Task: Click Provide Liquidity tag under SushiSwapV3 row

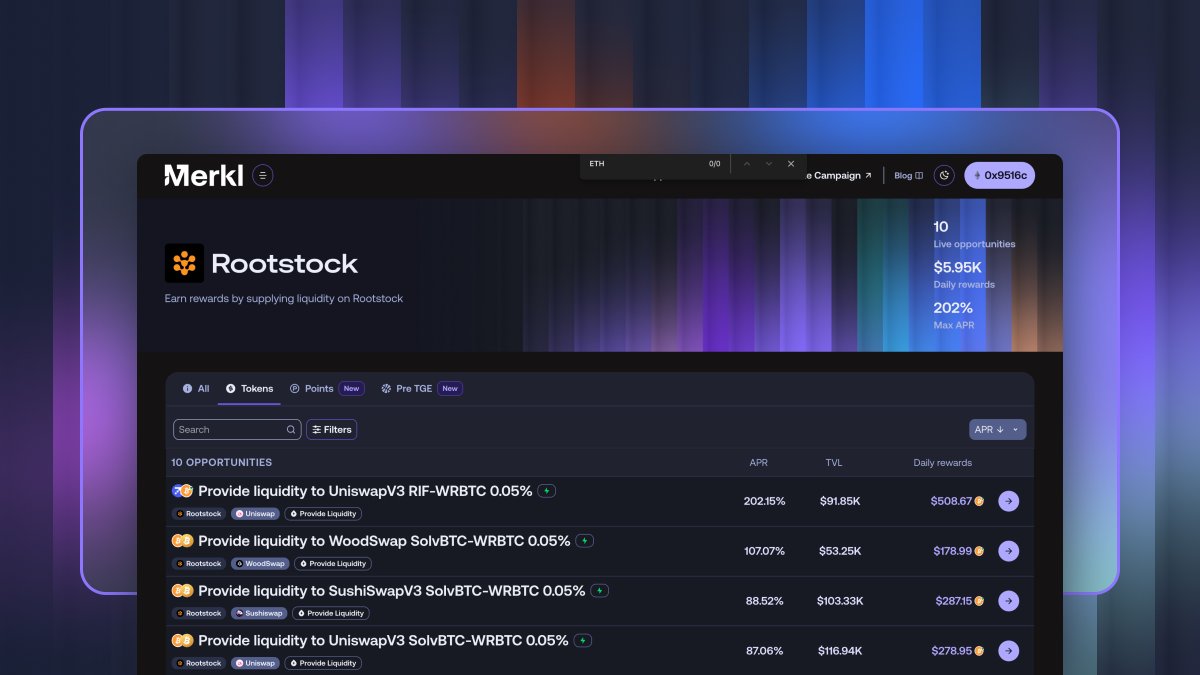Action: click(x=331, y=614)
